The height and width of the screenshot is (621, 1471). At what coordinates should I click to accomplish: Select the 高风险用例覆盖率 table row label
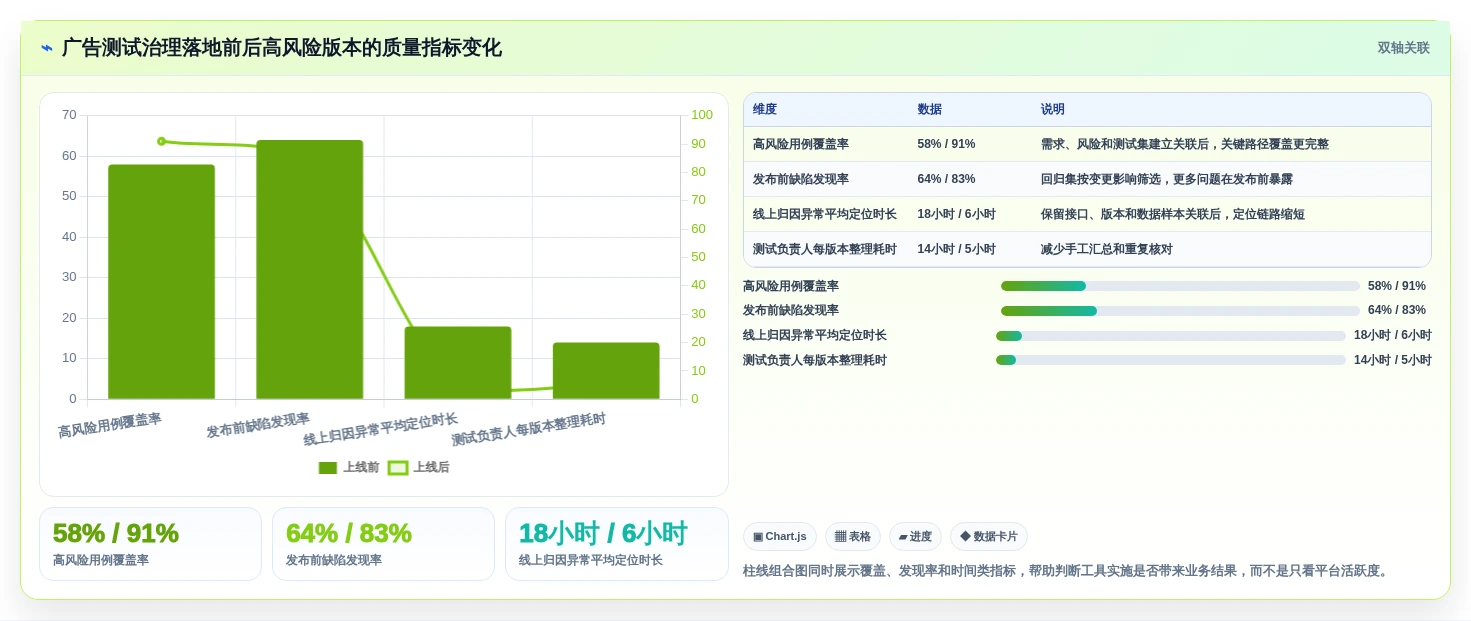(x=801, y=144)
